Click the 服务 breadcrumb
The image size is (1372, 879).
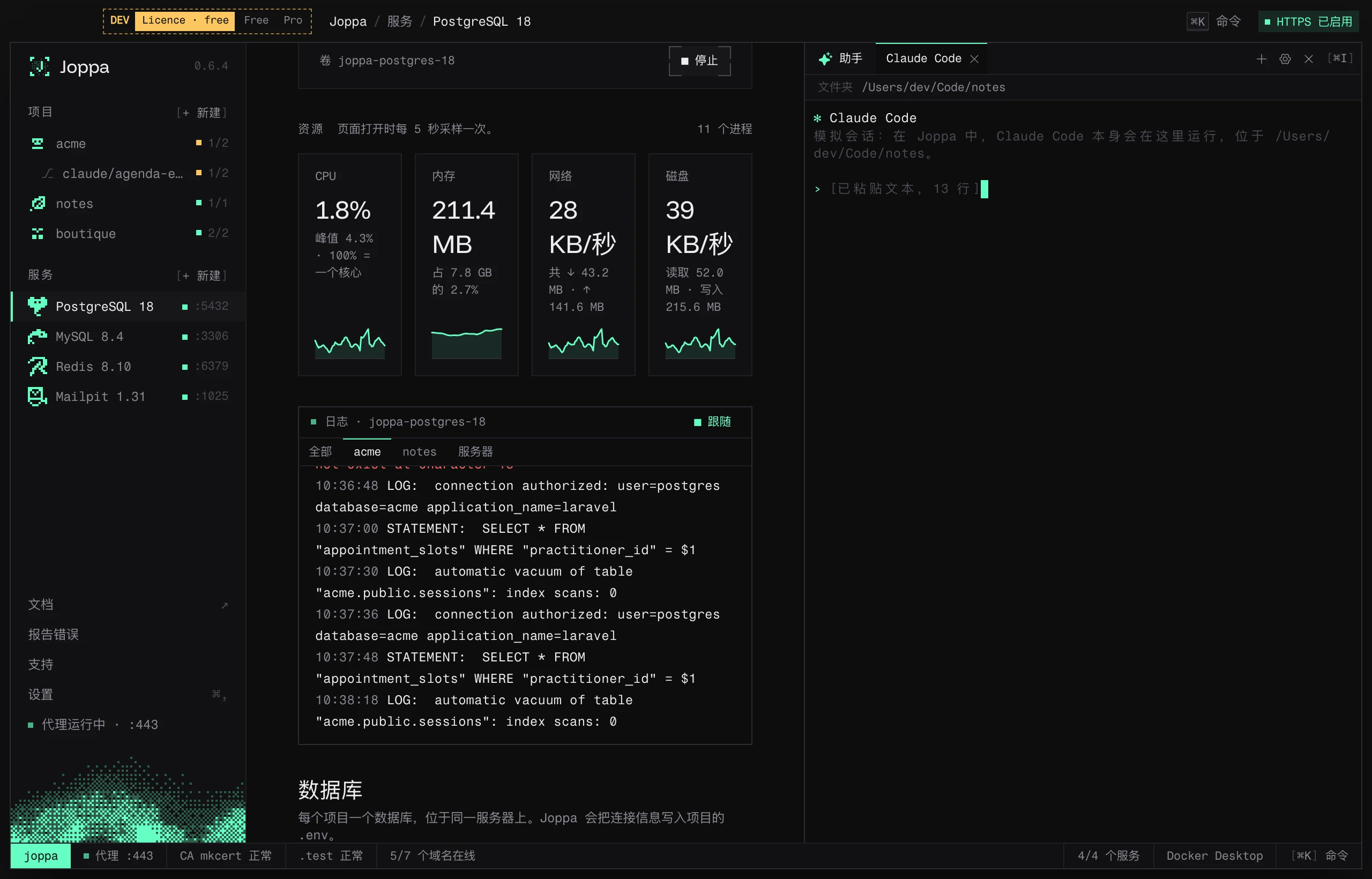tap(399, 21)
